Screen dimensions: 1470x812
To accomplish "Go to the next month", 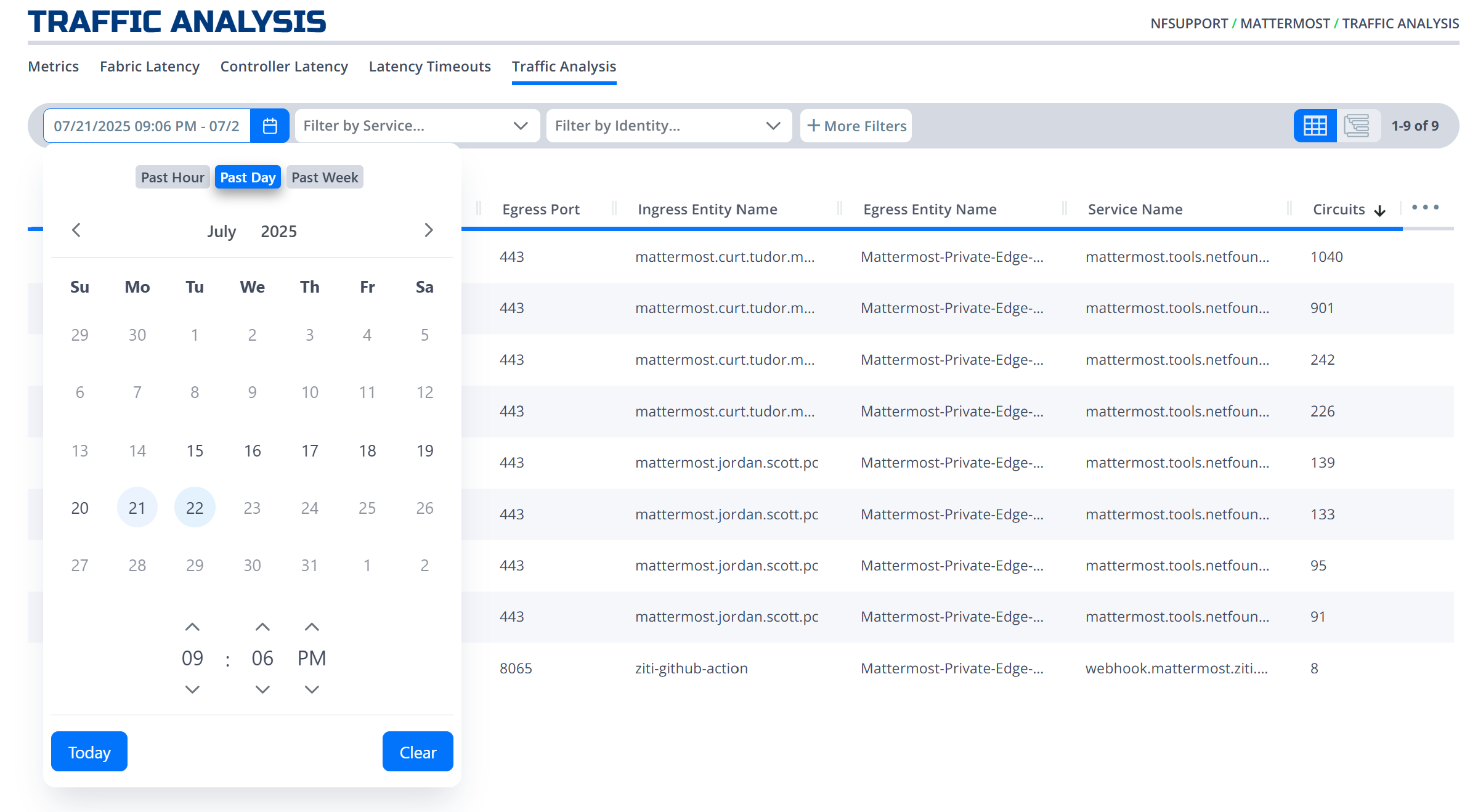I will click(429, 230).
